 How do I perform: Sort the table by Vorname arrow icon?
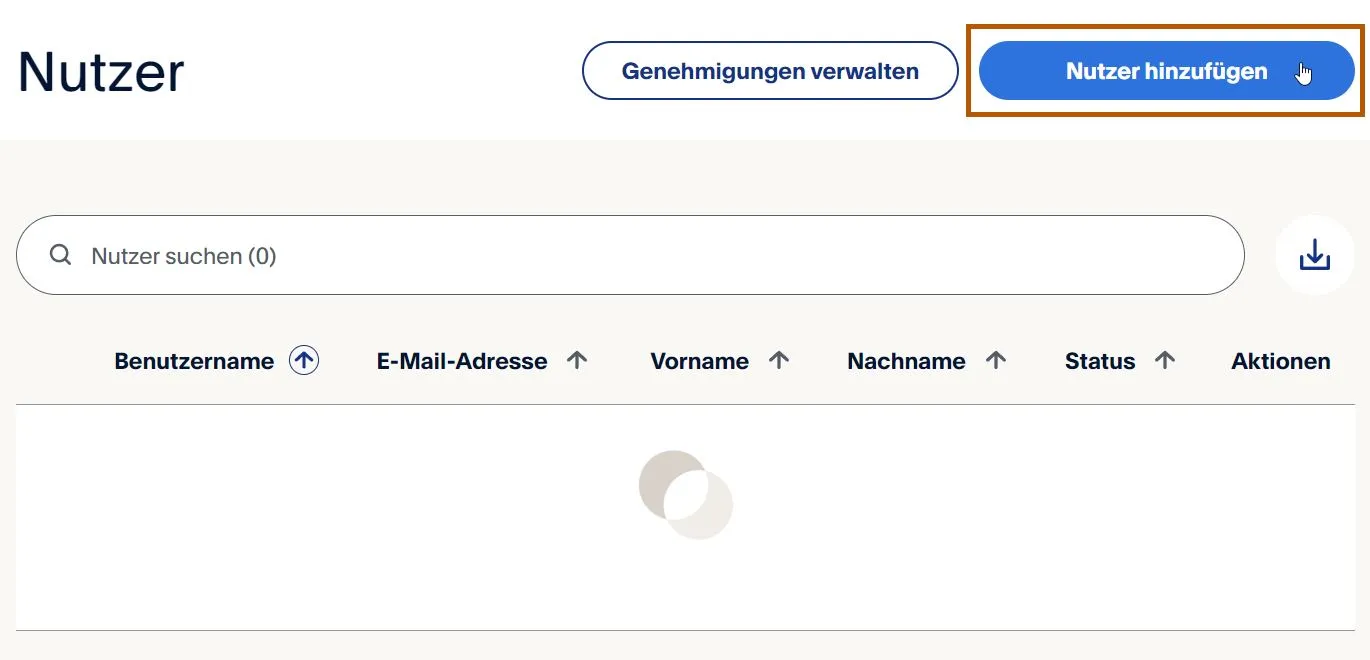(779, 360)
